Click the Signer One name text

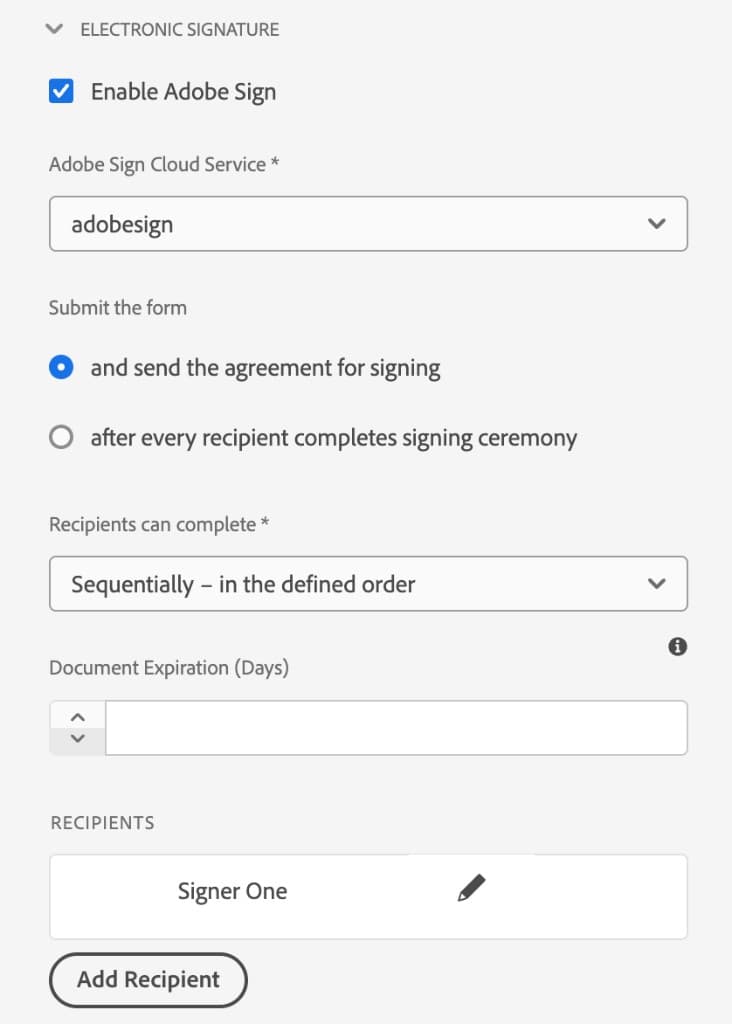pos(232,891)
